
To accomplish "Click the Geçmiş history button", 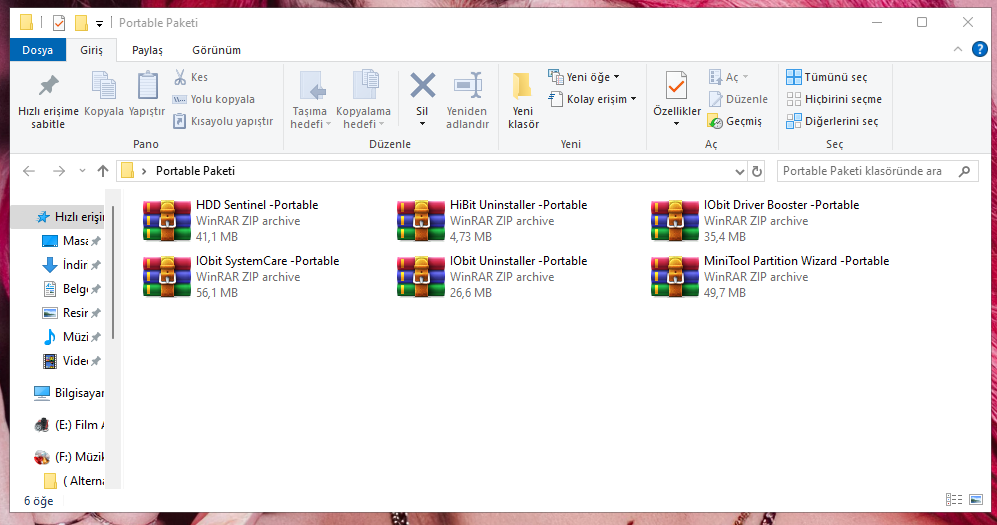I will pyautogui.click(x=734, y=121).
